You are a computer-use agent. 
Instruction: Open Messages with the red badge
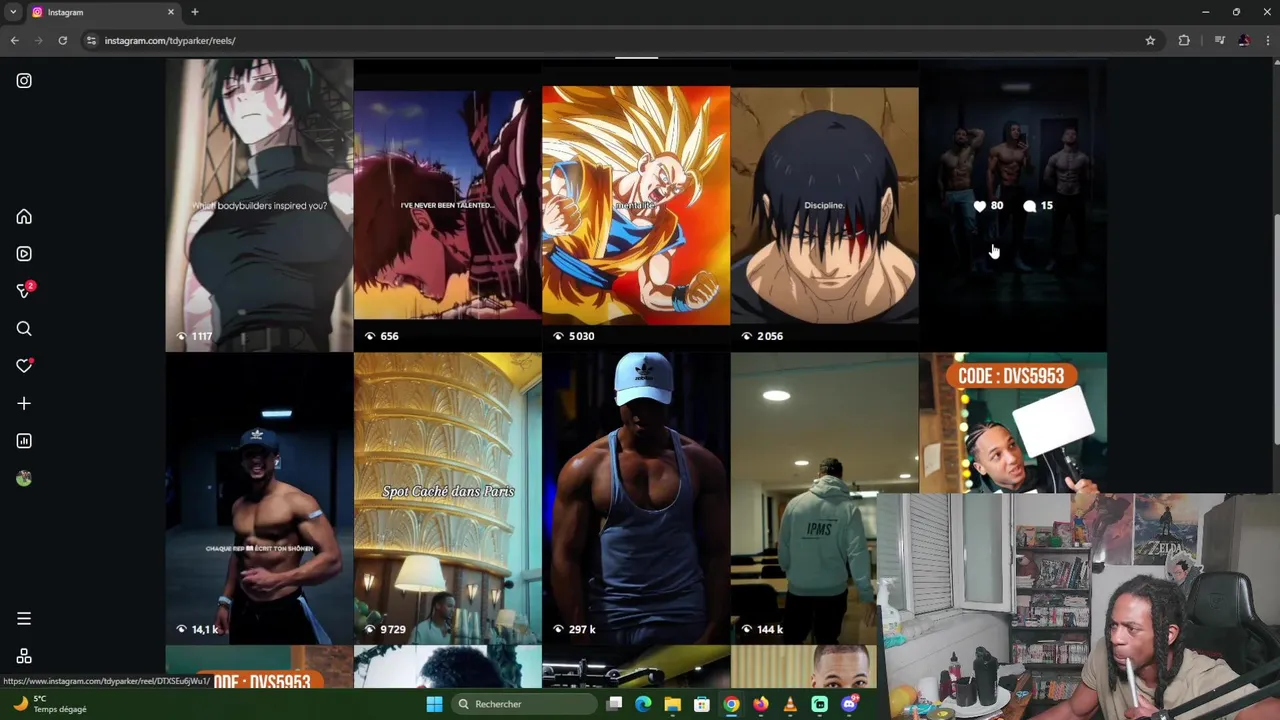pos(25,290)
